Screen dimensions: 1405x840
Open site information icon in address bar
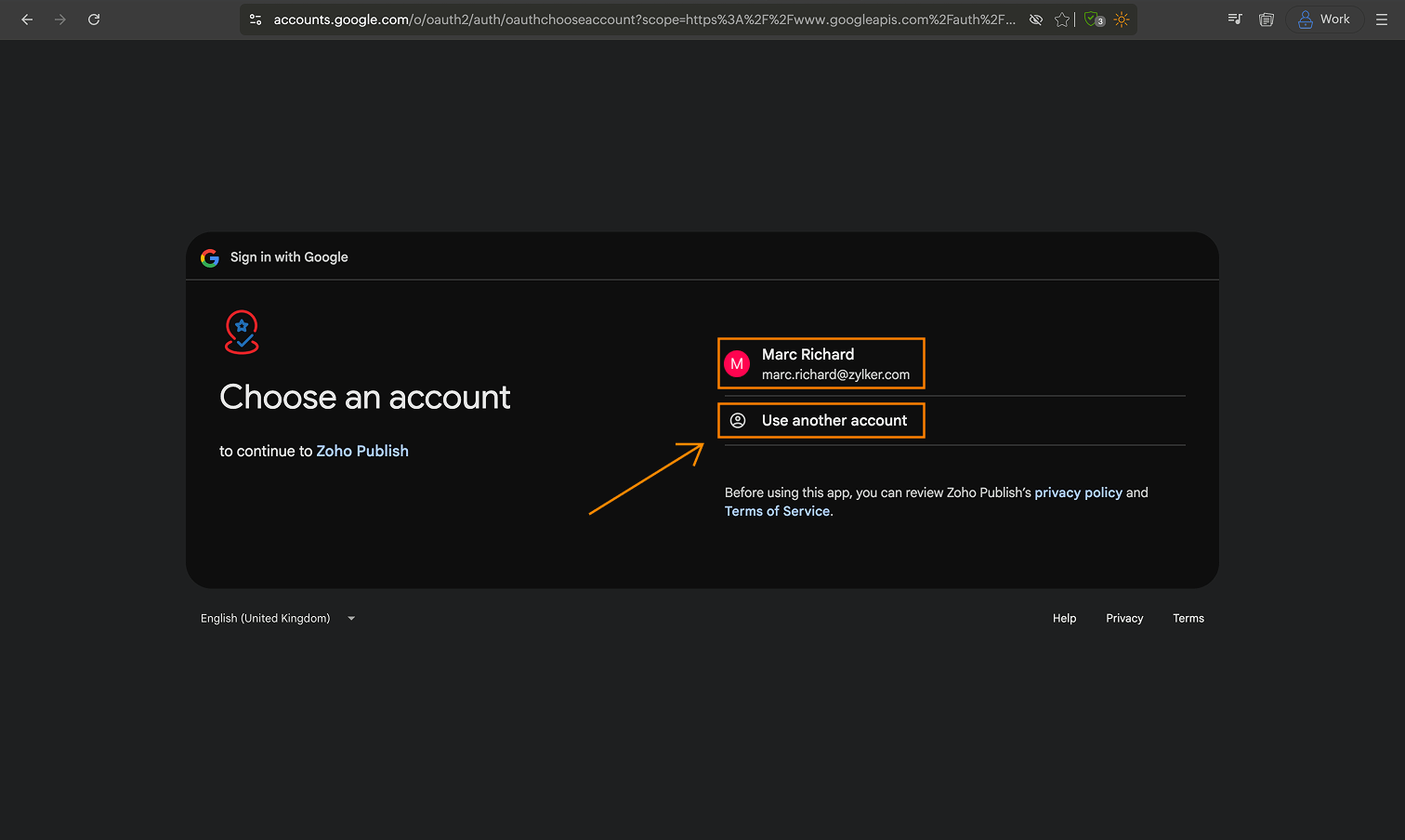(x=256, y=20)
